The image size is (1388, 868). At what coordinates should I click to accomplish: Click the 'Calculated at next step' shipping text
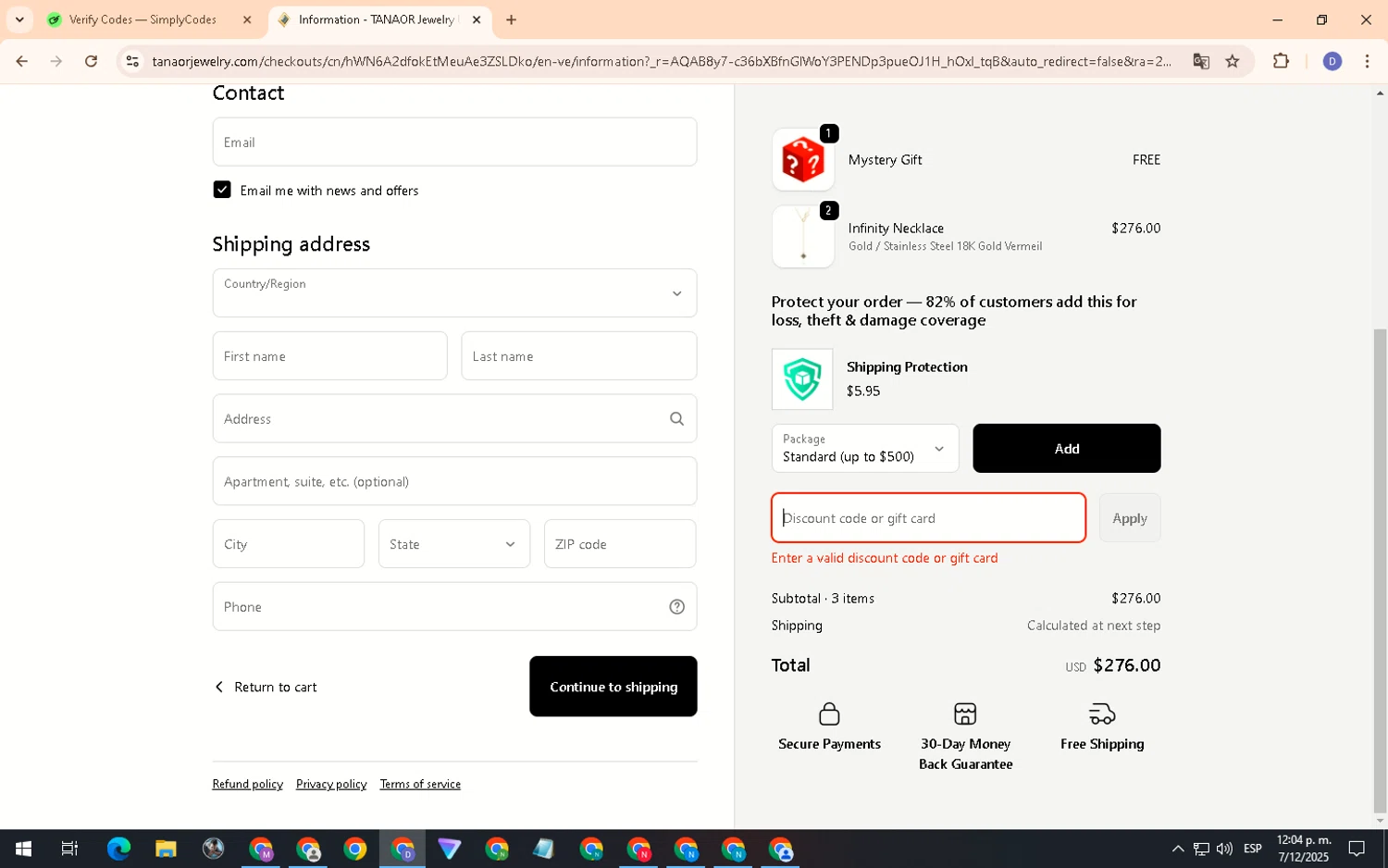(1093, 626)
